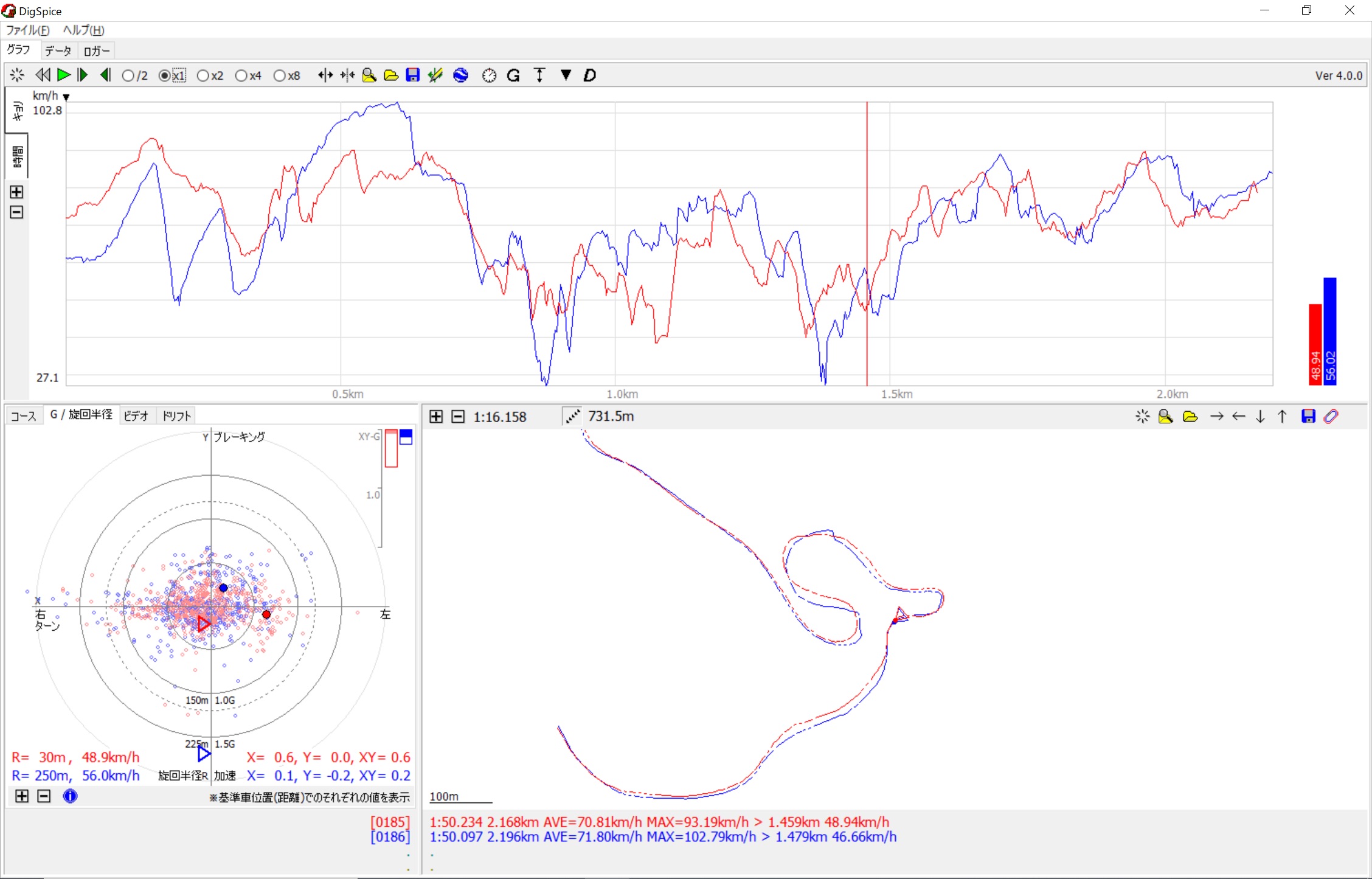The height and width of the screenshot is (879, 1372).
Task: Switch to the ビデオ tab
Action: click(x=136, y=415)
